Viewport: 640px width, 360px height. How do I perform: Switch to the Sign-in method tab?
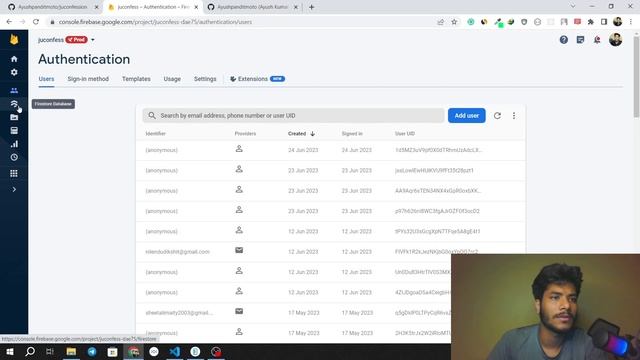(88, 79)
